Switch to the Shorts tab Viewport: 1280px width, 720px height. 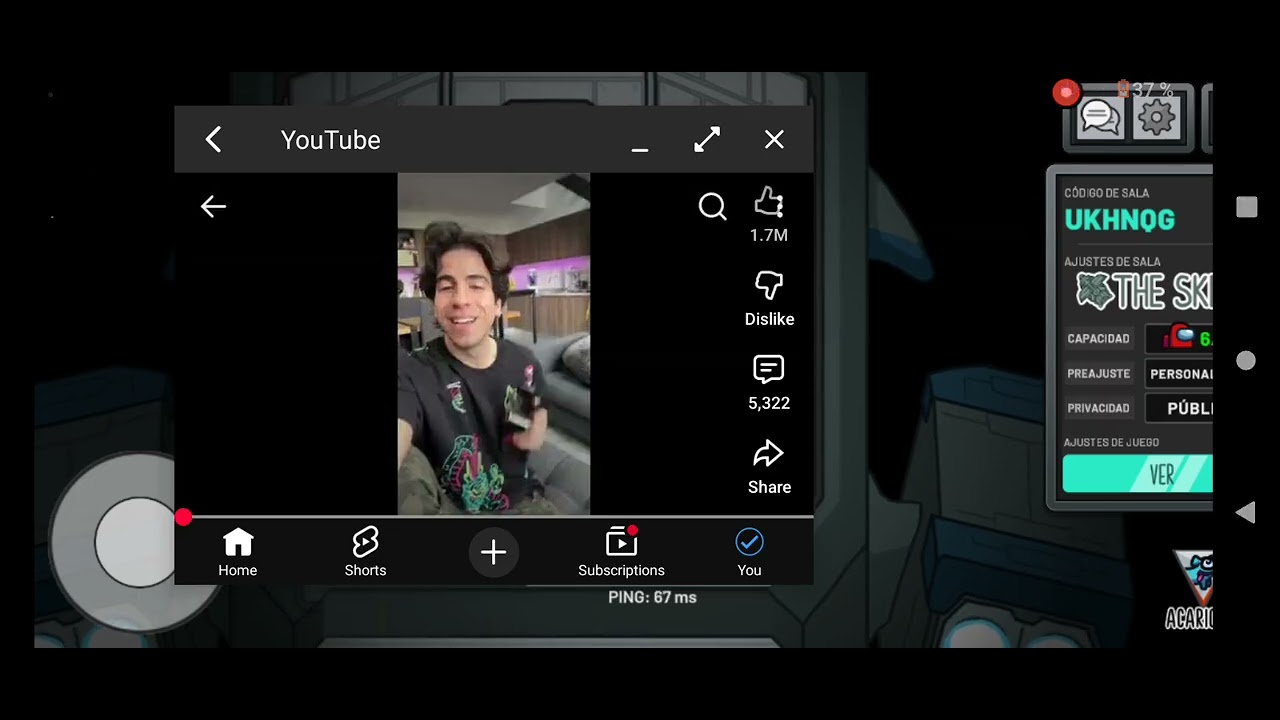[x=365, y=552]
